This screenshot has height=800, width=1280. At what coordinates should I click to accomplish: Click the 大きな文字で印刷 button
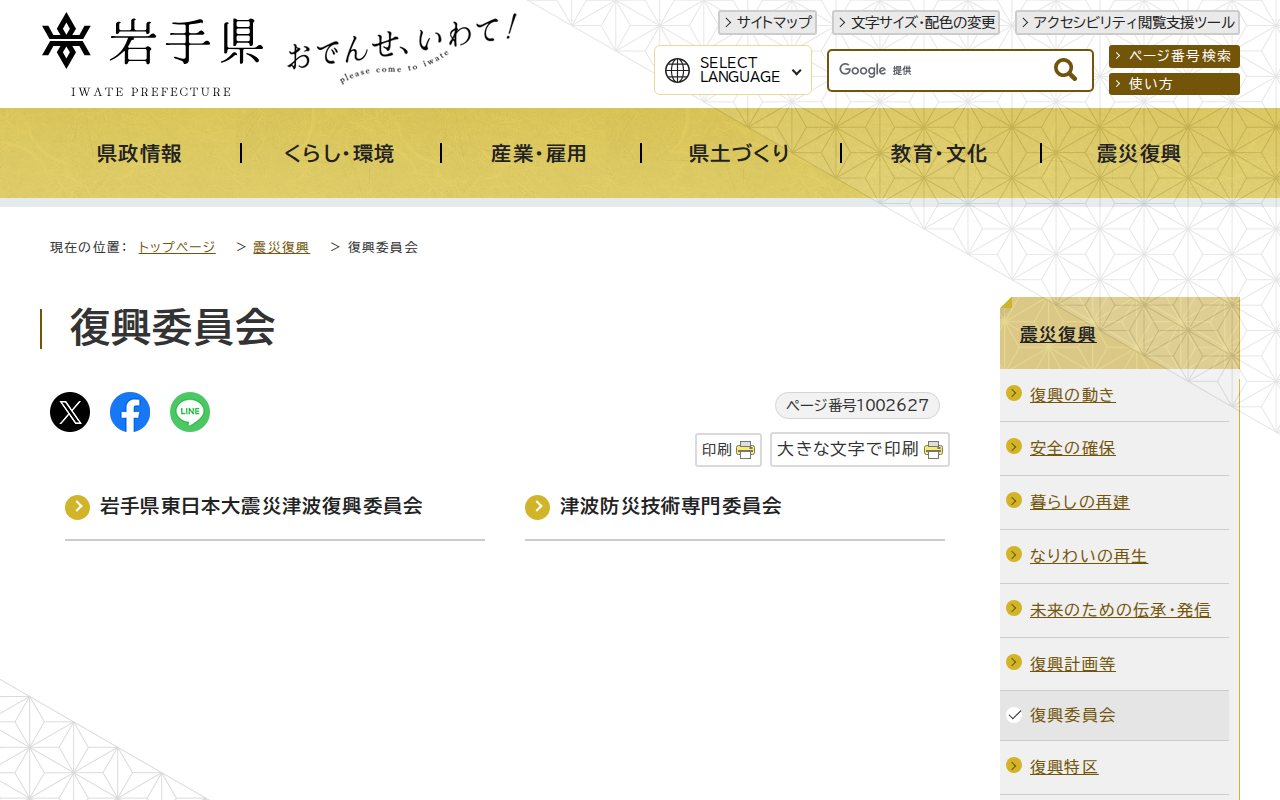pyautogui.click(x=859, y=449)
